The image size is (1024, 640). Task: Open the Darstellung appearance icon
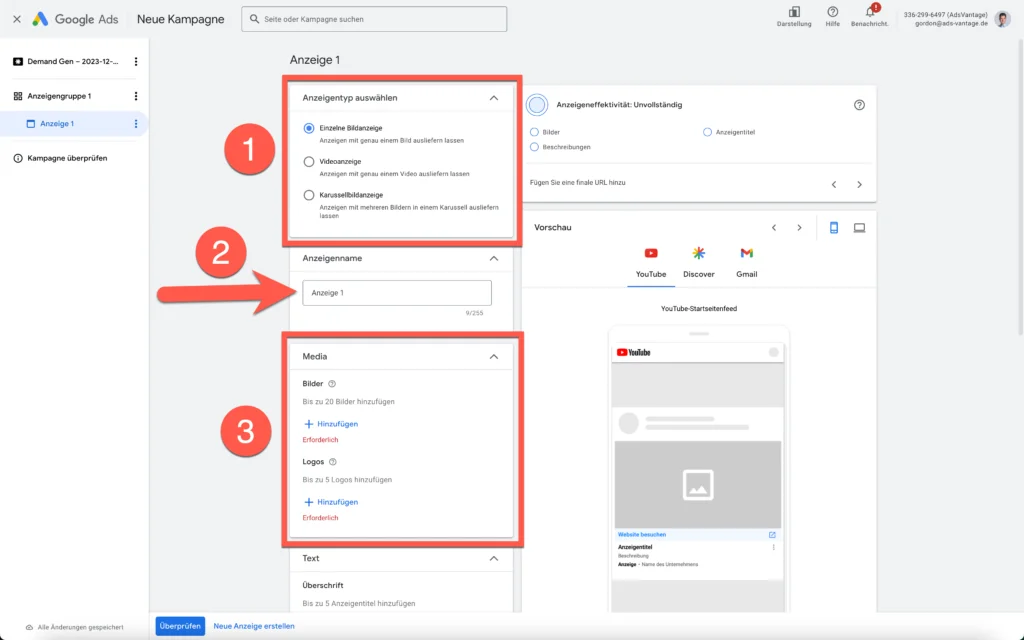[x=794, y=12]
